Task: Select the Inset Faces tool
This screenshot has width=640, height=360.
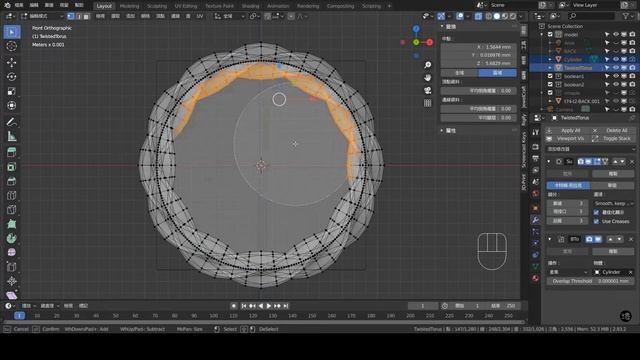Action: [x=12, y=167]
